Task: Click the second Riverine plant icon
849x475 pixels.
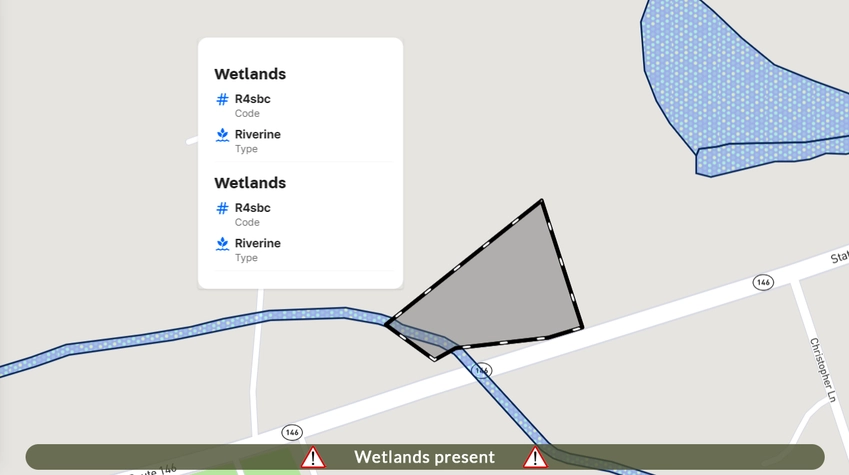Action: coord(222,244)
